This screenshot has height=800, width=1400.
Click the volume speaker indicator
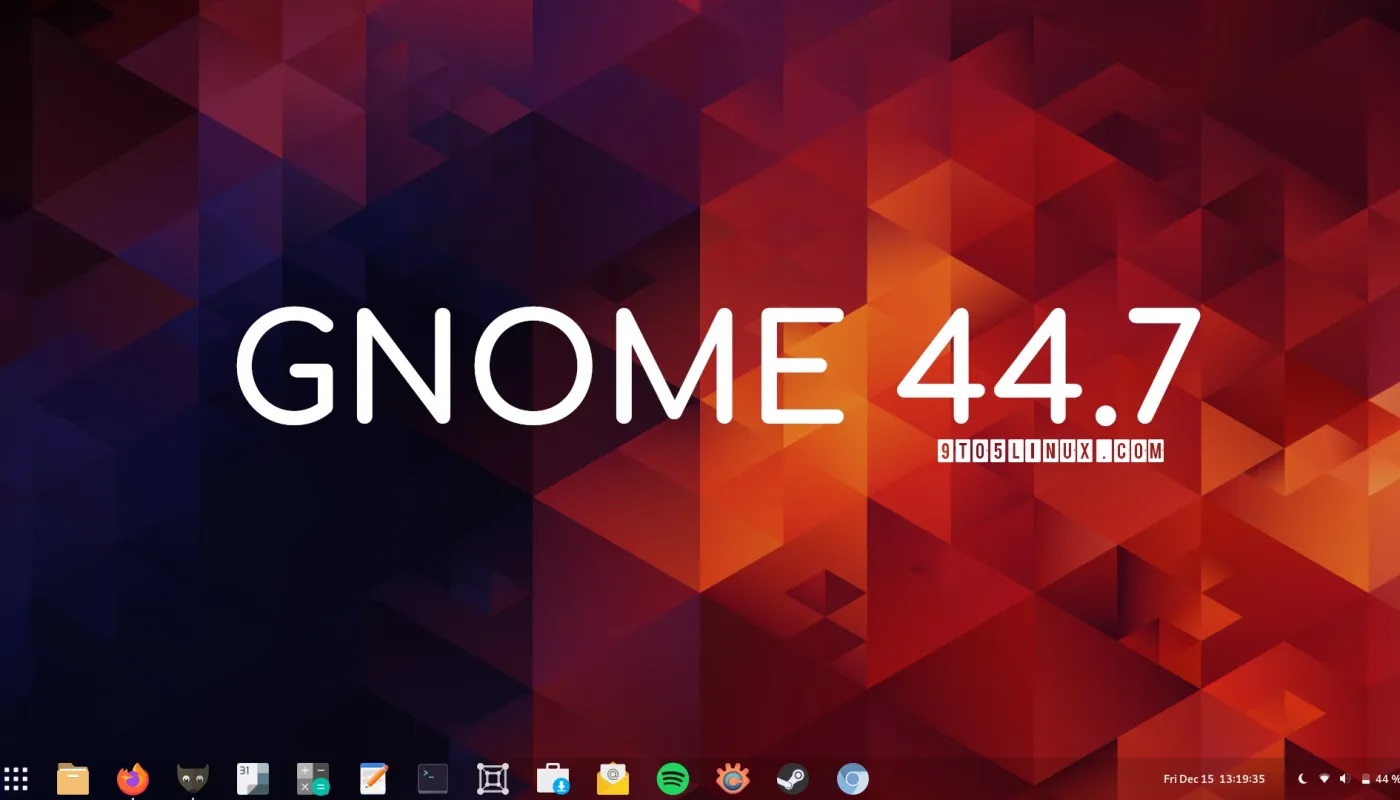(1345, 779)
